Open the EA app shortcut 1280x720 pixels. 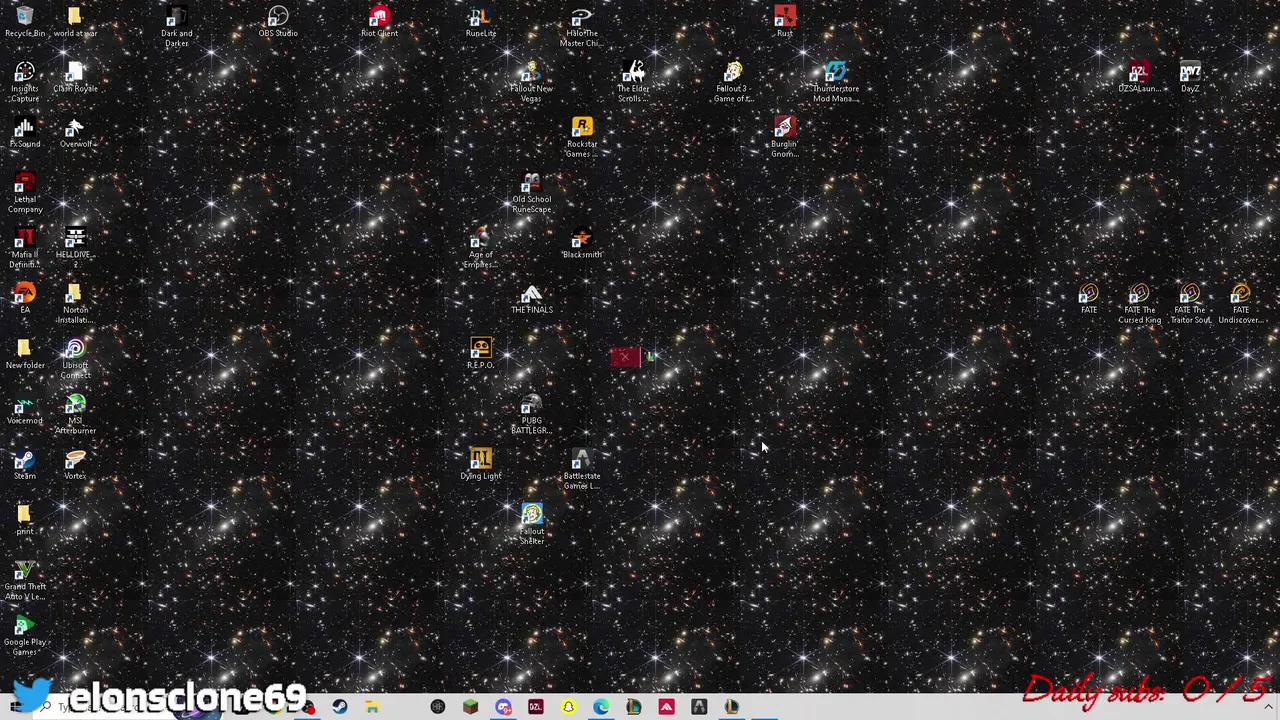[25, 298]
